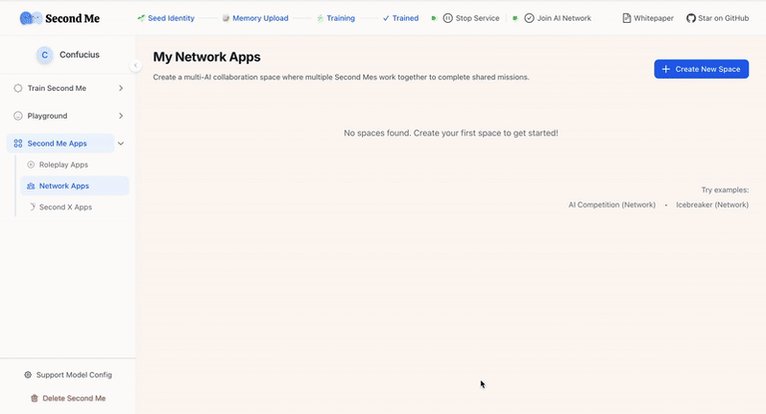Expand the Train Second Me chevron

point(121,88)
